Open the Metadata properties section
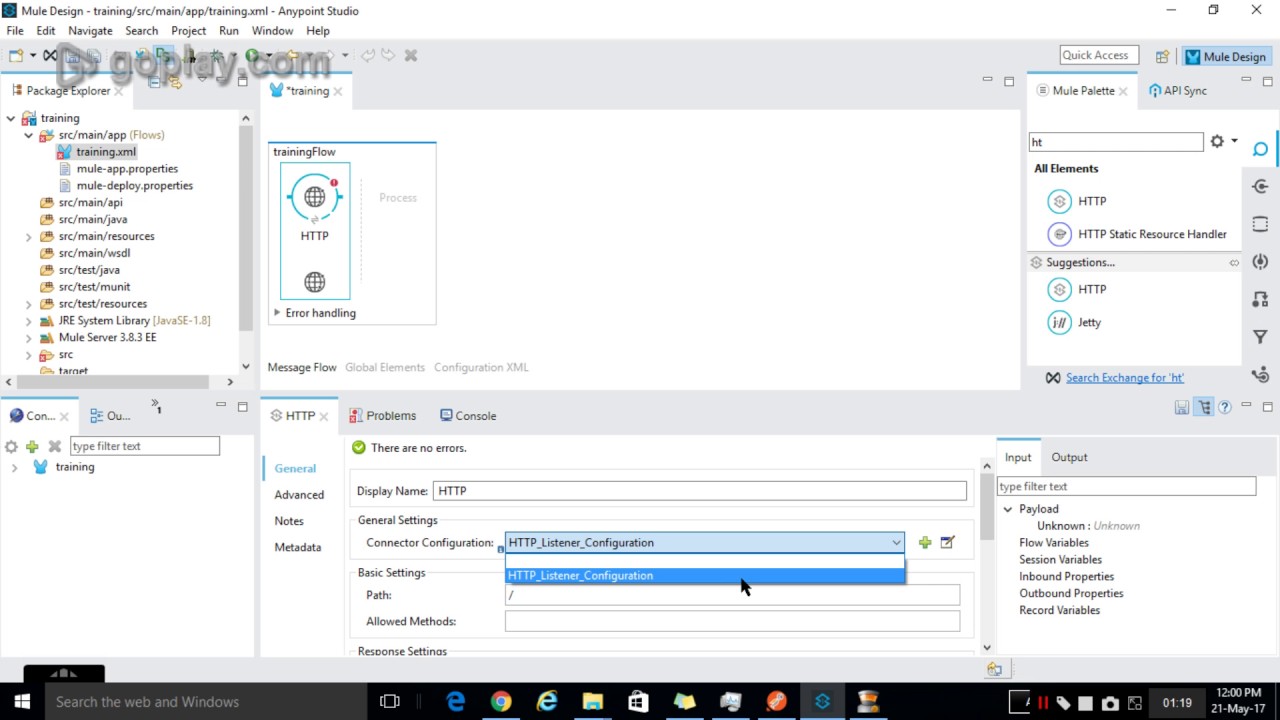The height and width of the screenshot is (720, 1280). (298, 547)
